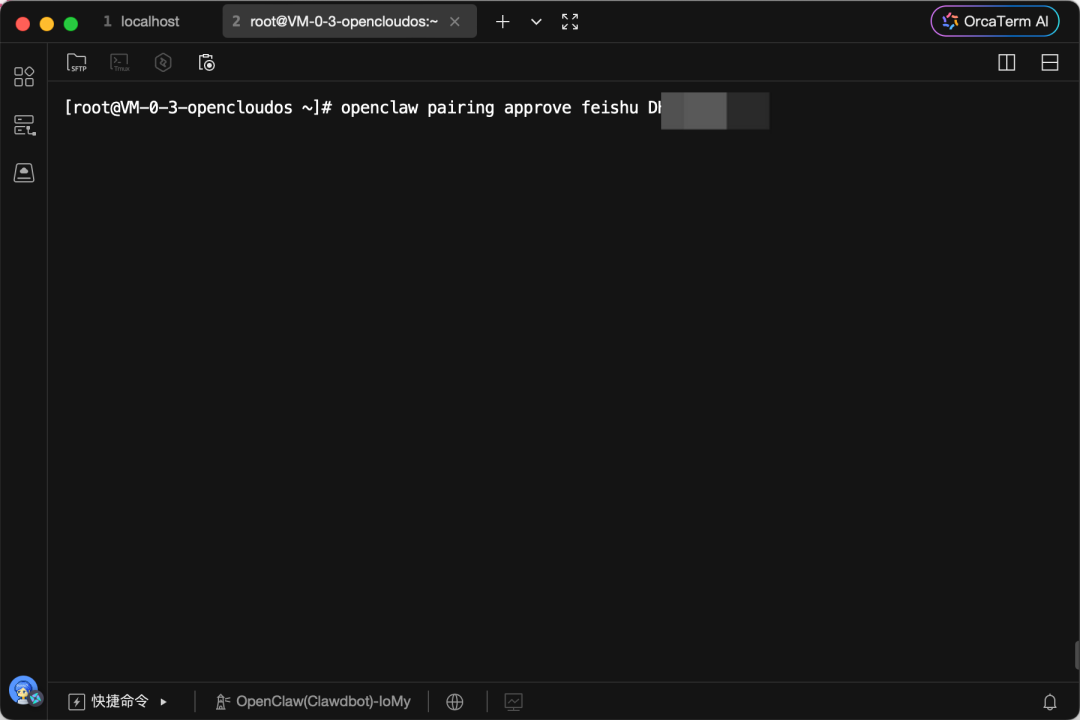Split the terminal pane vertically
Image resolution: width=1080 pixels, height=720 pixels.
coord(1006,63)
